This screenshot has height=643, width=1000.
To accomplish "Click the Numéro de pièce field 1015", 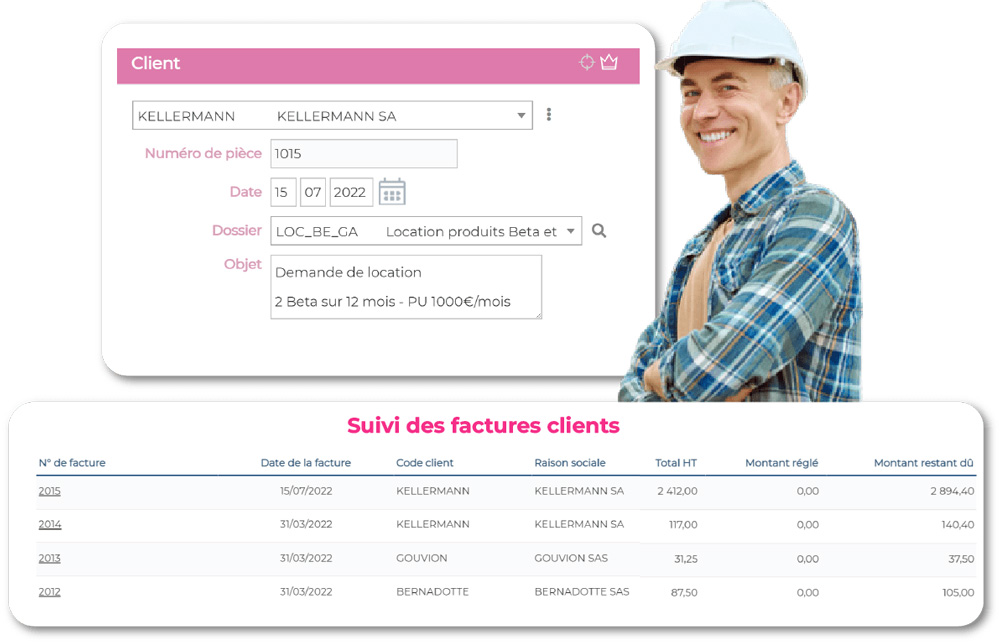I will 364,154.
